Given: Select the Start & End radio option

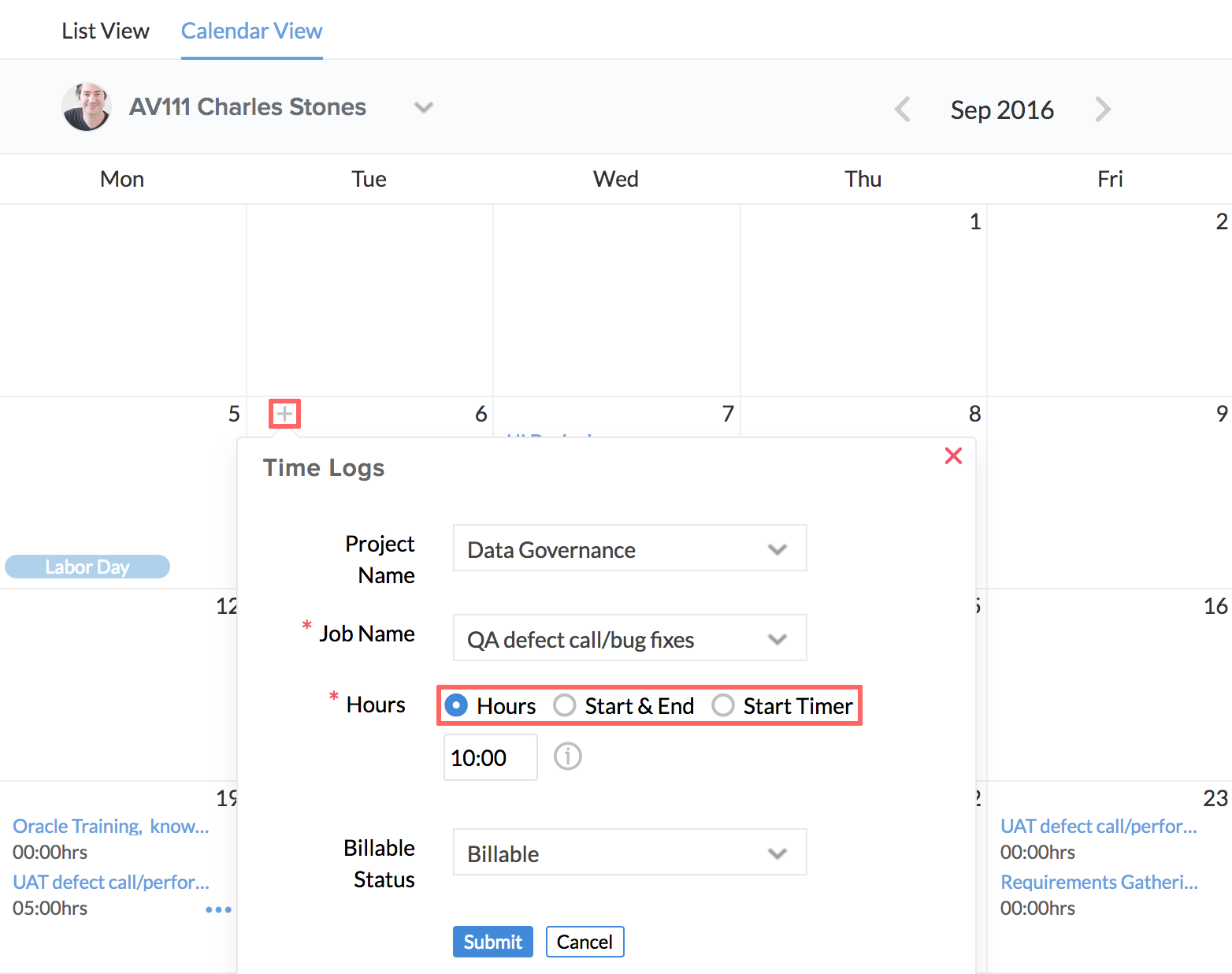Looking at the screenshot, I should pyautogui.click(x=565, y=705).
